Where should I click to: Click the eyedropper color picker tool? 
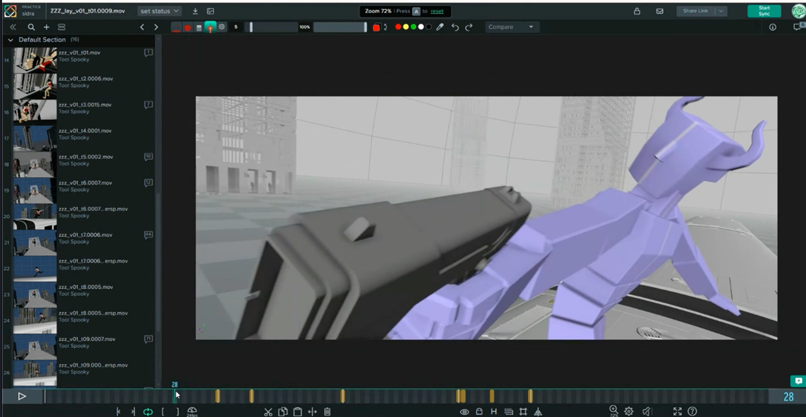440,27
